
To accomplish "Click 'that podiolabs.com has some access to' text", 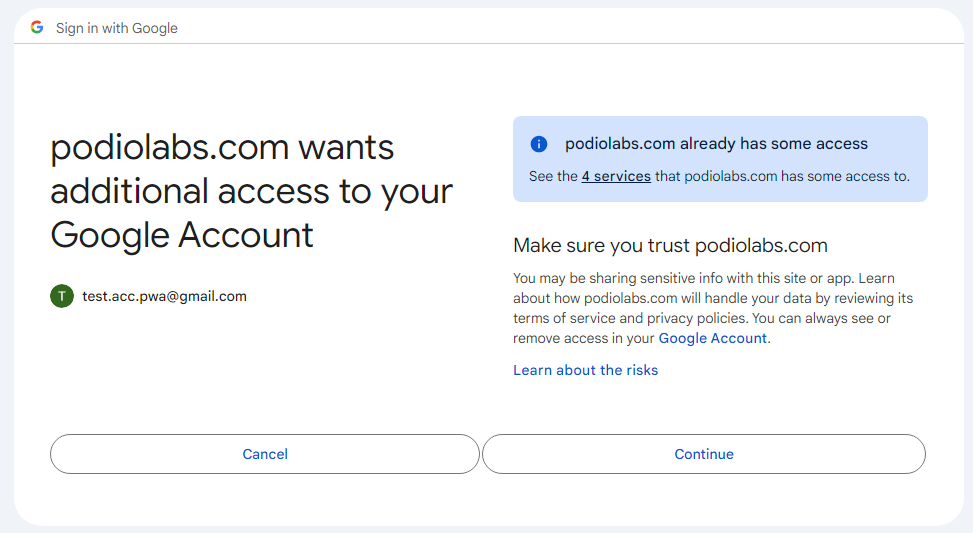I will (782, 176).
